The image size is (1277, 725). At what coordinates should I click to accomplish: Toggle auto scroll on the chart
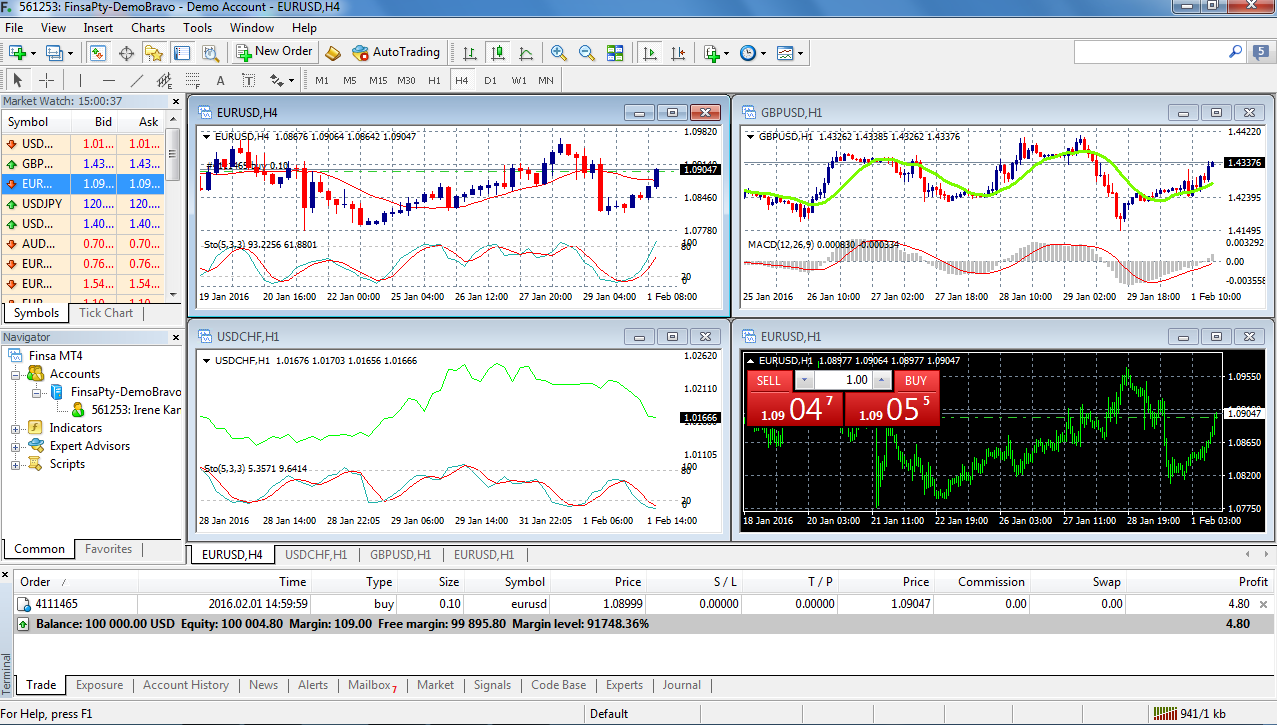tap(650, 53)
